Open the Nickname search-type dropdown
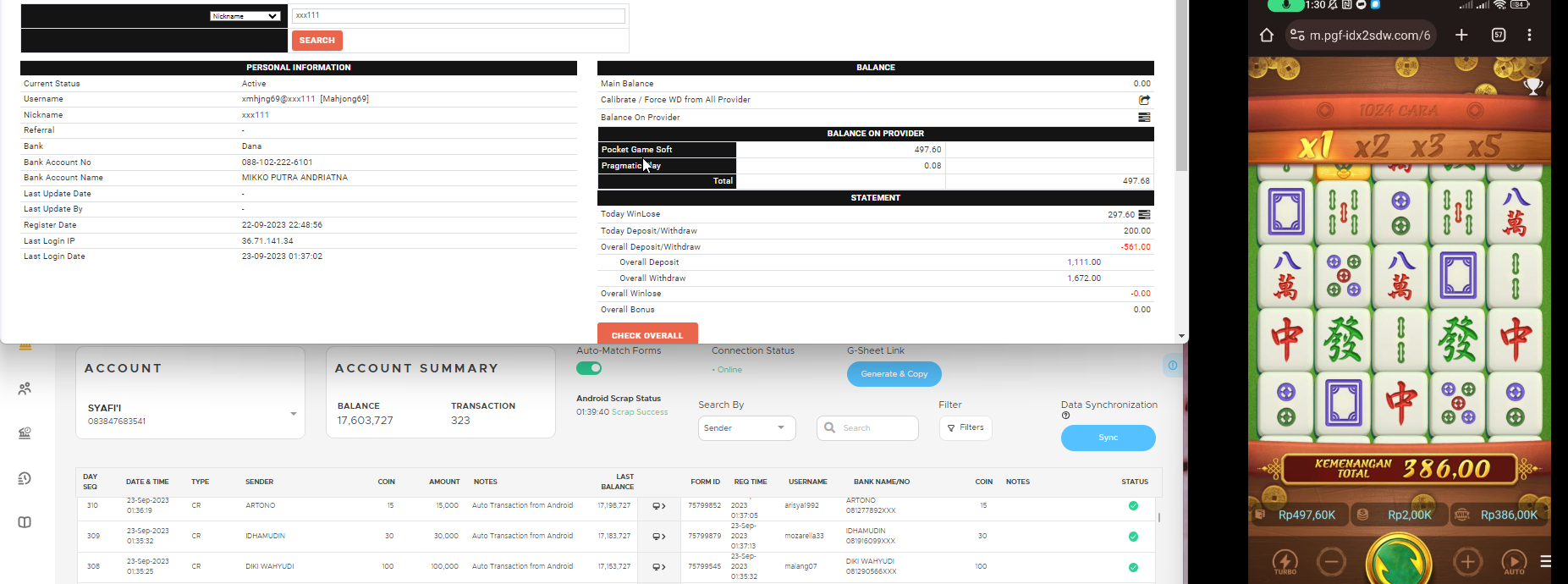This screenshot has height=584, width=1568. (x=245, y=16)
